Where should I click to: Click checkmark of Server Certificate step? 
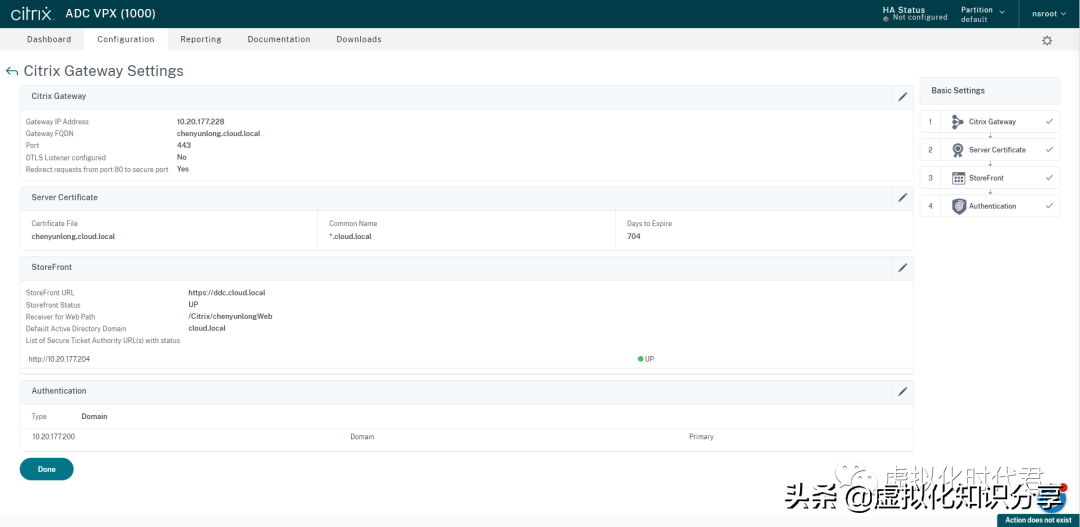(1049, 149)
